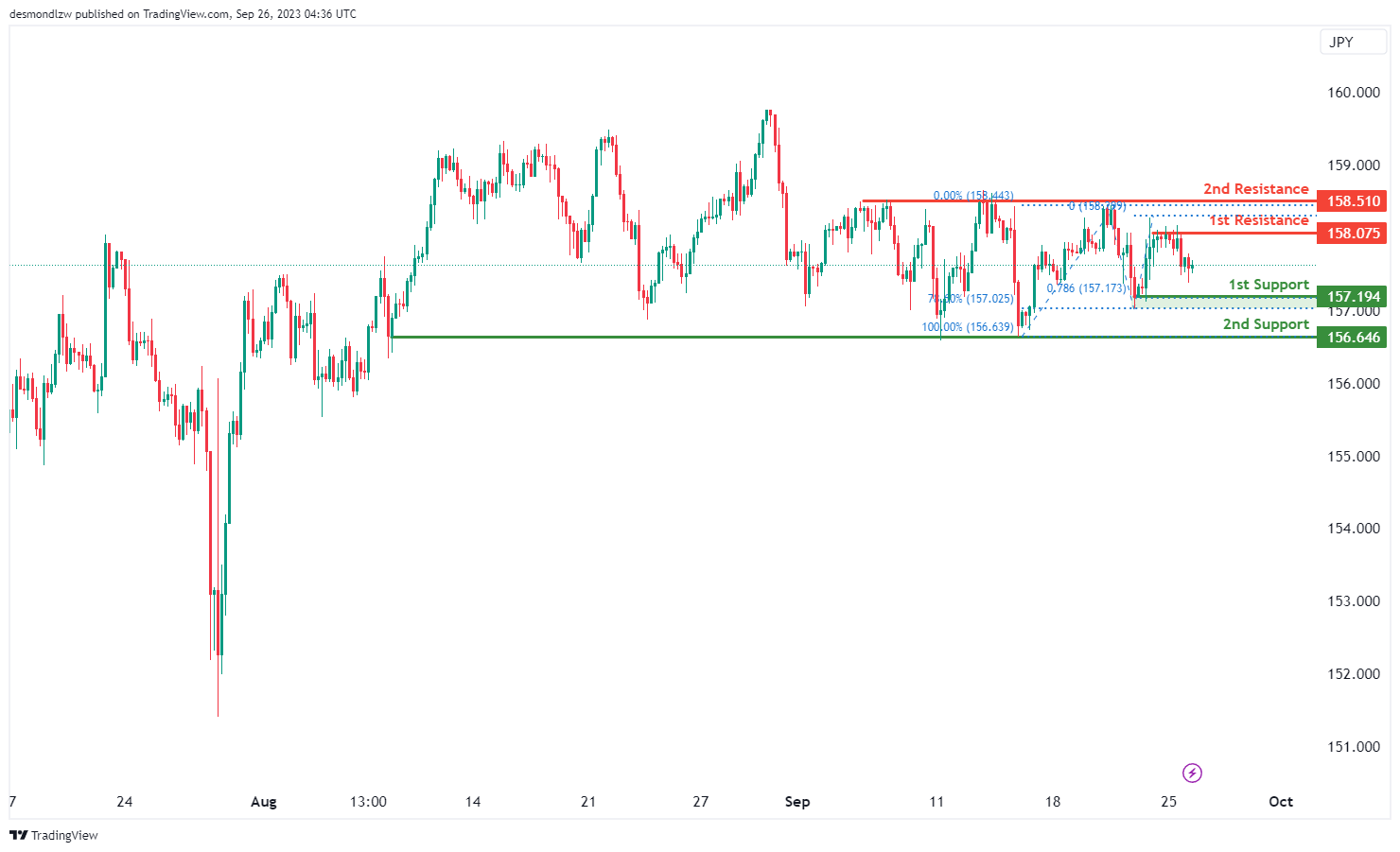
Task: Click the 0.00% Fibonacci label at top
Action: [972, 196]
